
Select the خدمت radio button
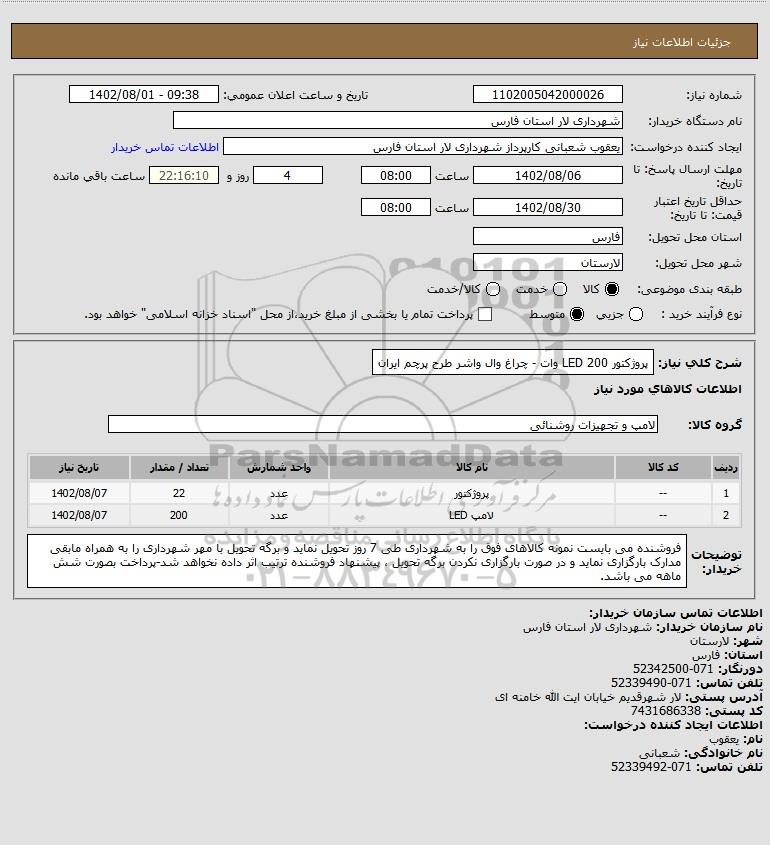tap(560, 289)
